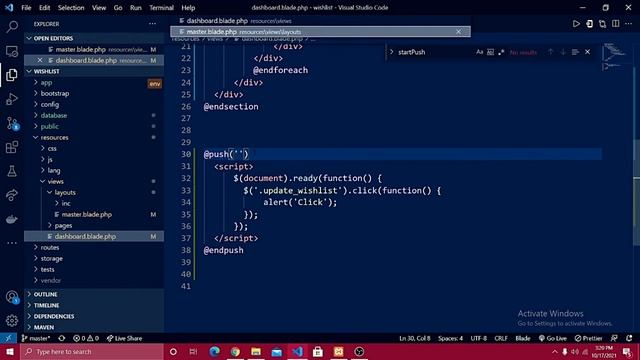Open the Extensions view
The image size is (640, 360).
tap(12, 147)
